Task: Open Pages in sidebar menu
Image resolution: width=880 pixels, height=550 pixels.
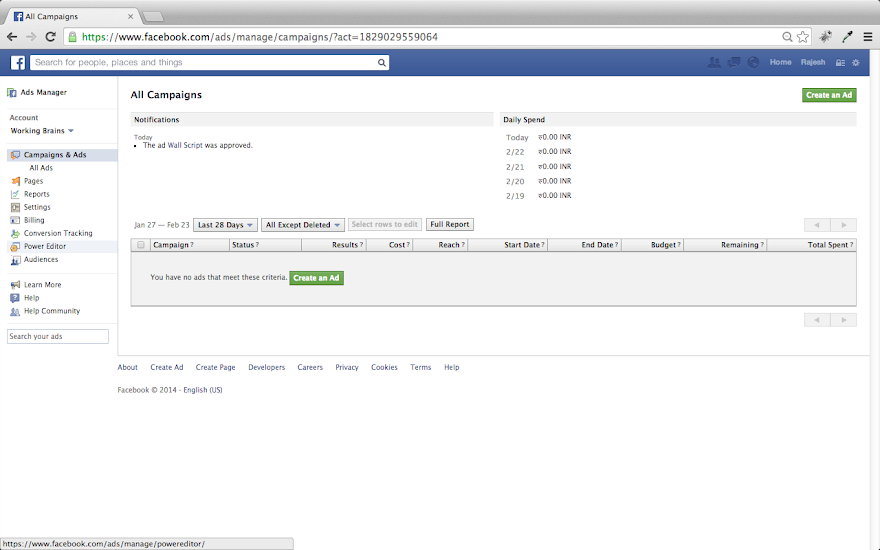Action: pyautogui.click(x=34, y=181)
